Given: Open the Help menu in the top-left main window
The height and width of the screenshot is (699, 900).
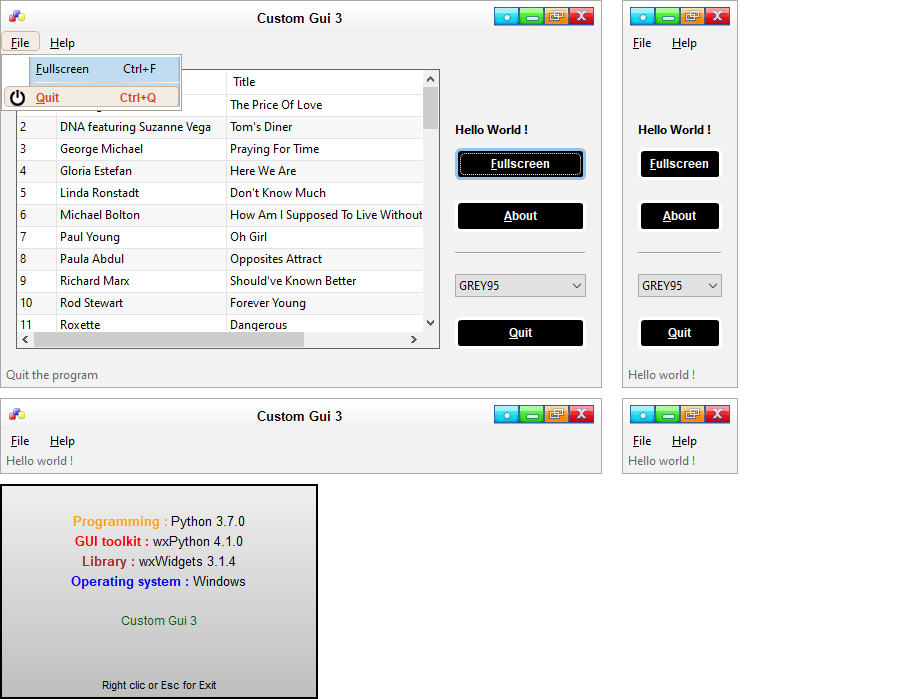Looking at the screenshot, I should 62,43.
